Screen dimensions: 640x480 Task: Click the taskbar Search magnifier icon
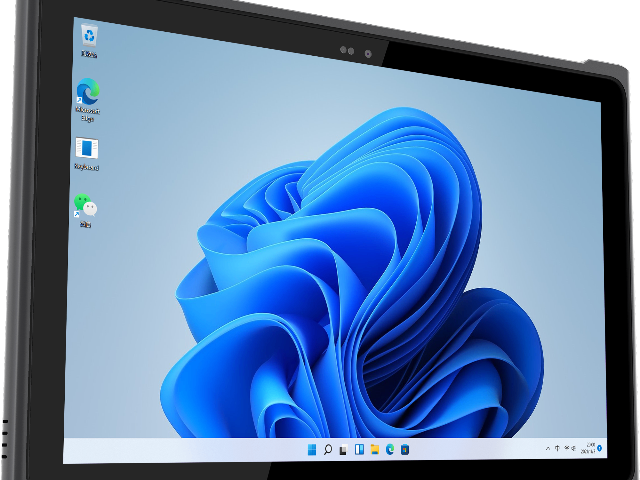(328, 449)
